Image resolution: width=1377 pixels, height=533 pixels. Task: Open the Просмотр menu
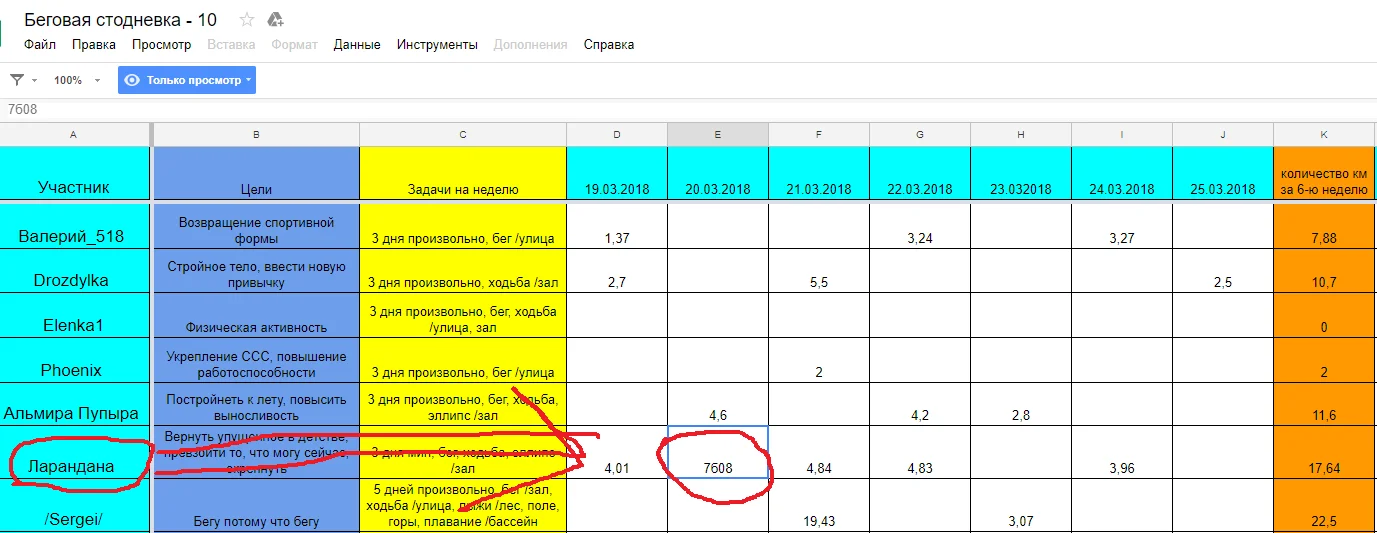click(x=161, y=45)
